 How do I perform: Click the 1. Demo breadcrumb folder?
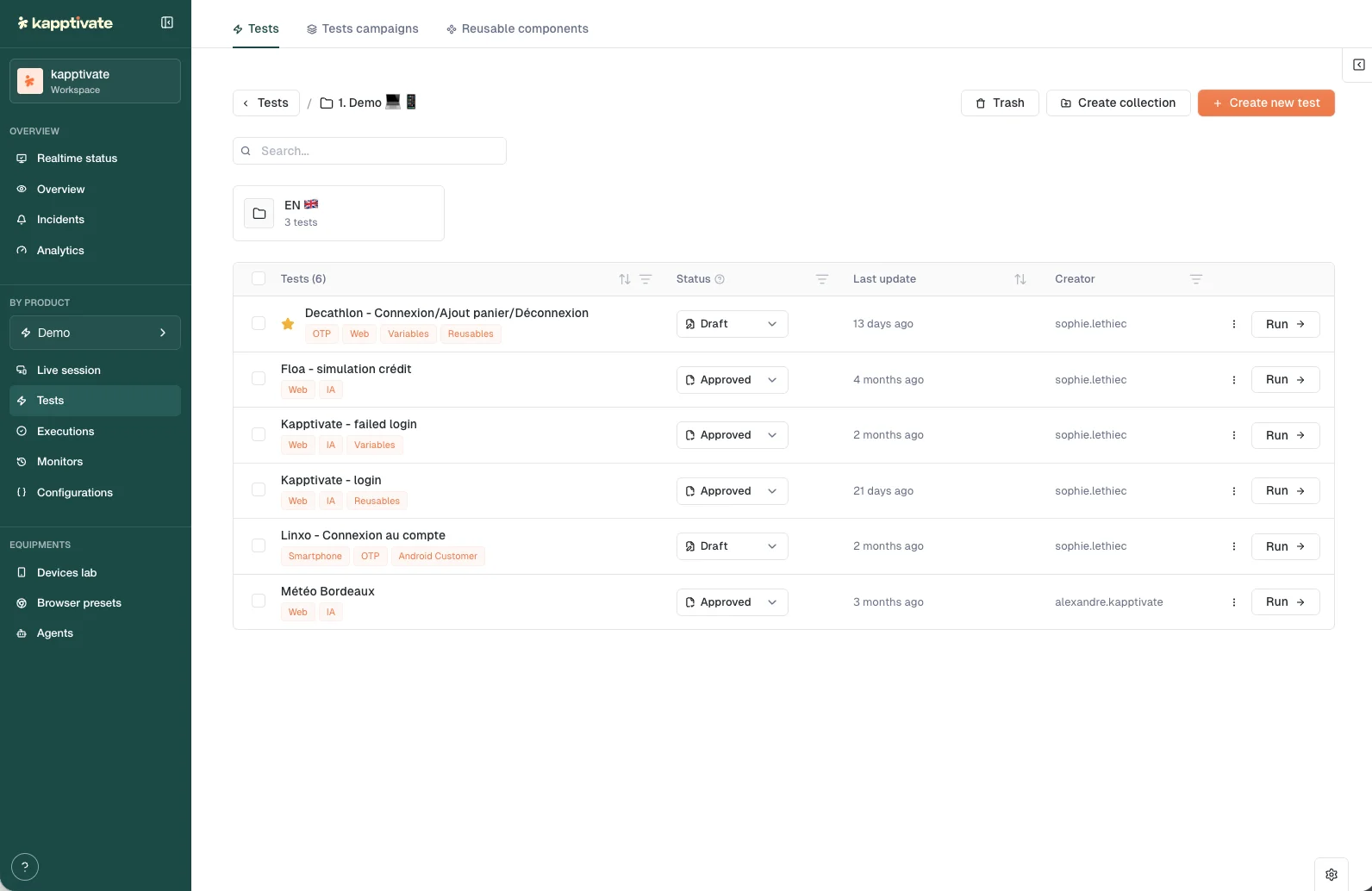368,103
